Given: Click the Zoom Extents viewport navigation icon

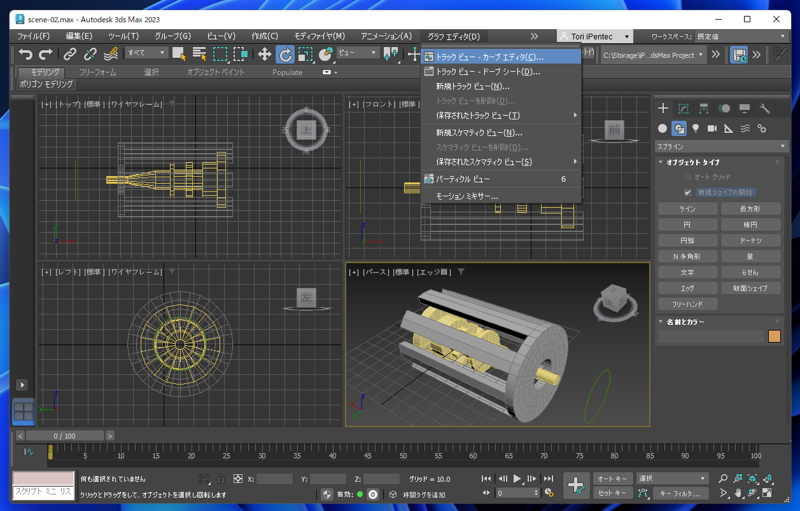Looking at the screenshot, I should click(752, 478).
